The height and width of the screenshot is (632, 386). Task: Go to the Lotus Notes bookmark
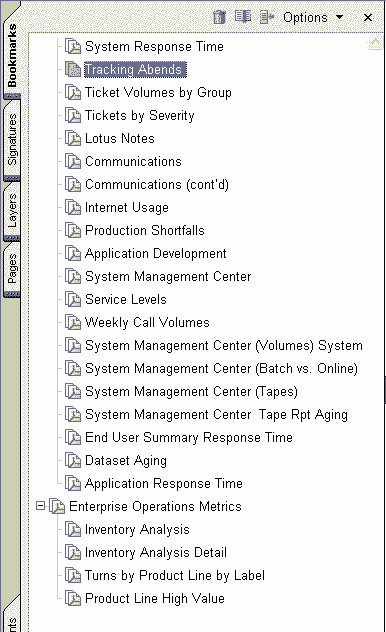(120, 138)
